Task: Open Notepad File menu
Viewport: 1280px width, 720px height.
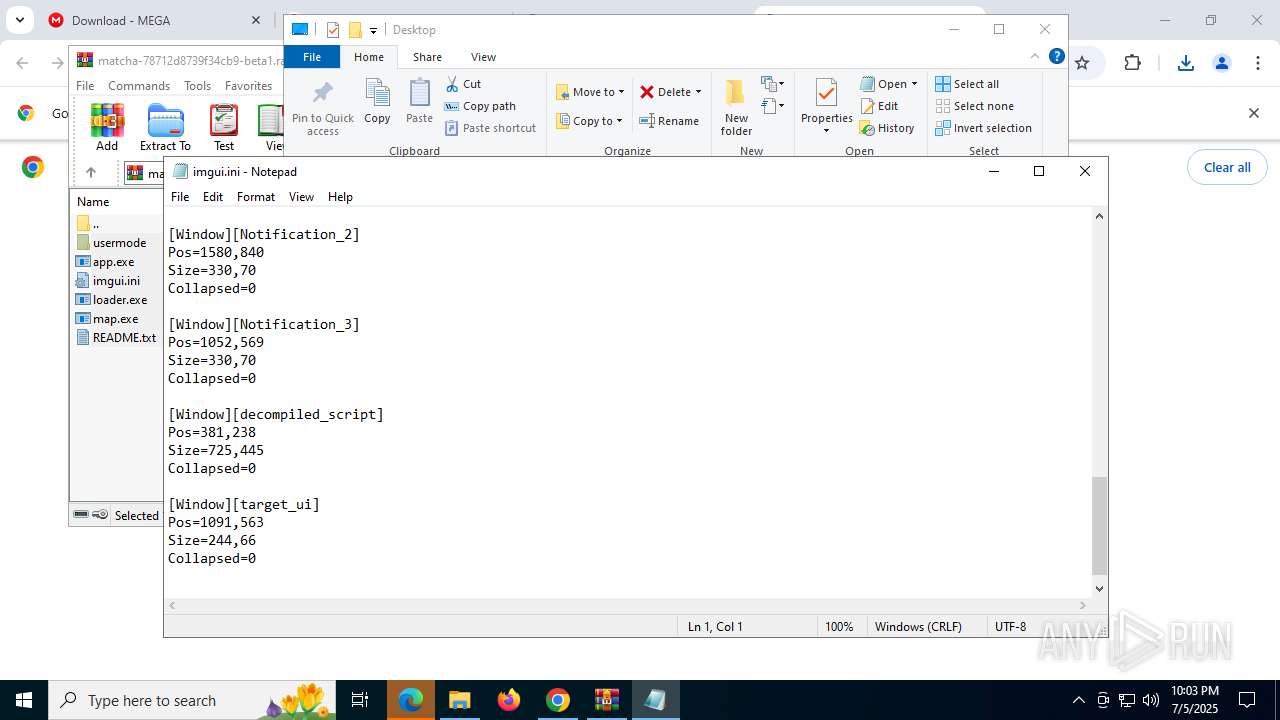Action: [180, 197]
